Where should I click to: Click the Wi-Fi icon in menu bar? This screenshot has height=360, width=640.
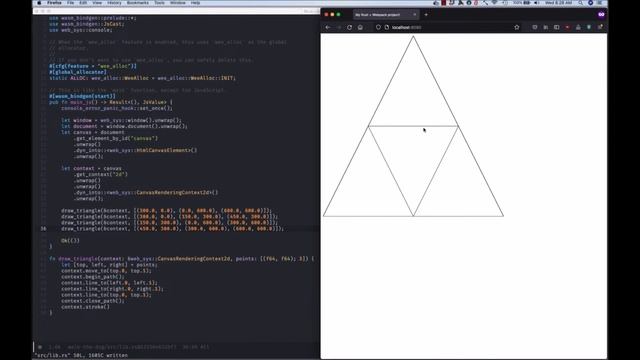495,3
